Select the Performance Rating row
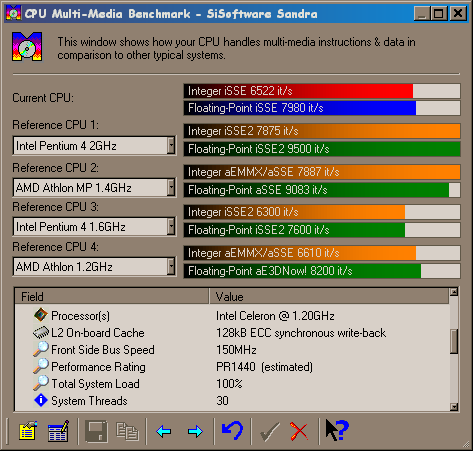This screenshot has width=473, height=451. pyautogui.click(x=232, y=367)
